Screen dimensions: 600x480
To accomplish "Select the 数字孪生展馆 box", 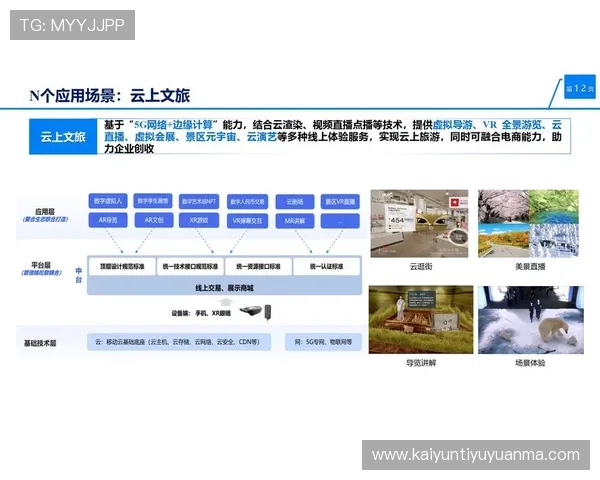I will point(153,201).
